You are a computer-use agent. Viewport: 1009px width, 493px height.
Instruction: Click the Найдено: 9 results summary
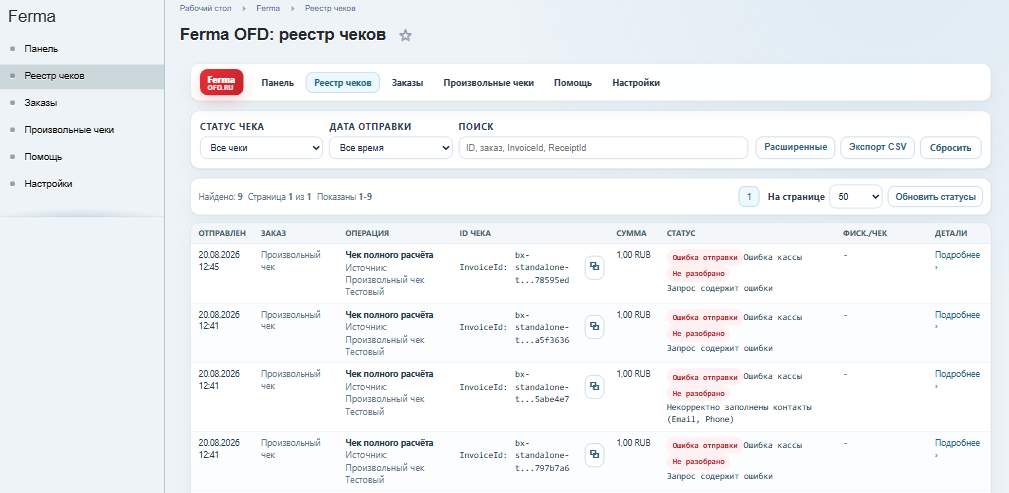pos(220,197)
